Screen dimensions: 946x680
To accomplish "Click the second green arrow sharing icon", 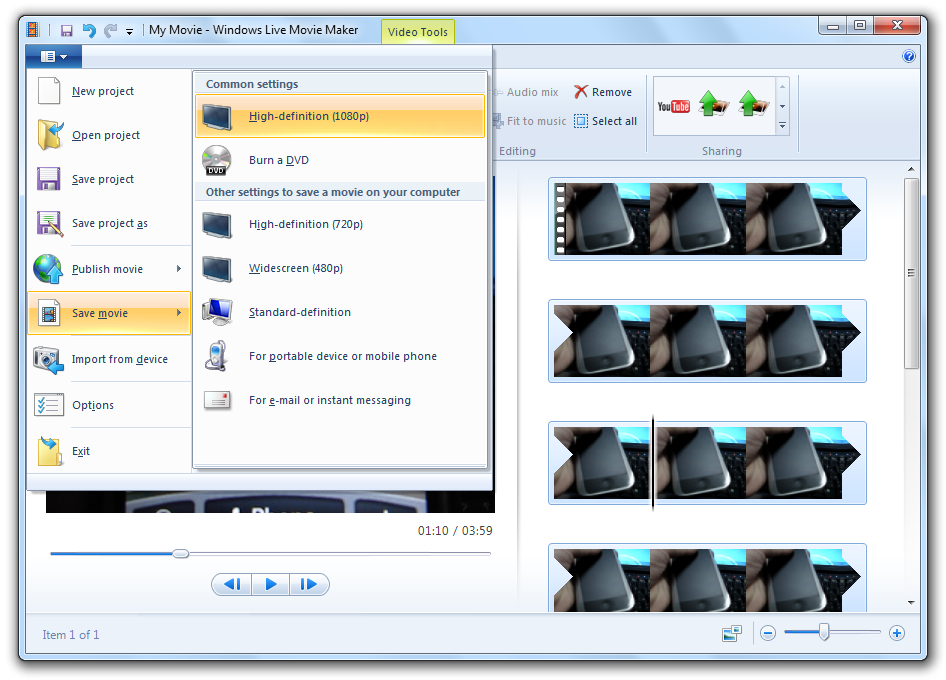I will (x=754, y=103).
